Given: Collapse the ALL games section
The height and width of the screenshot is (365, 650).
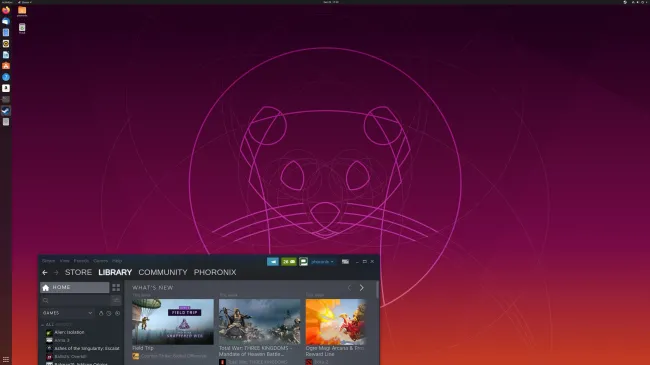Looking at the screenshot, I should pos(43,325).
